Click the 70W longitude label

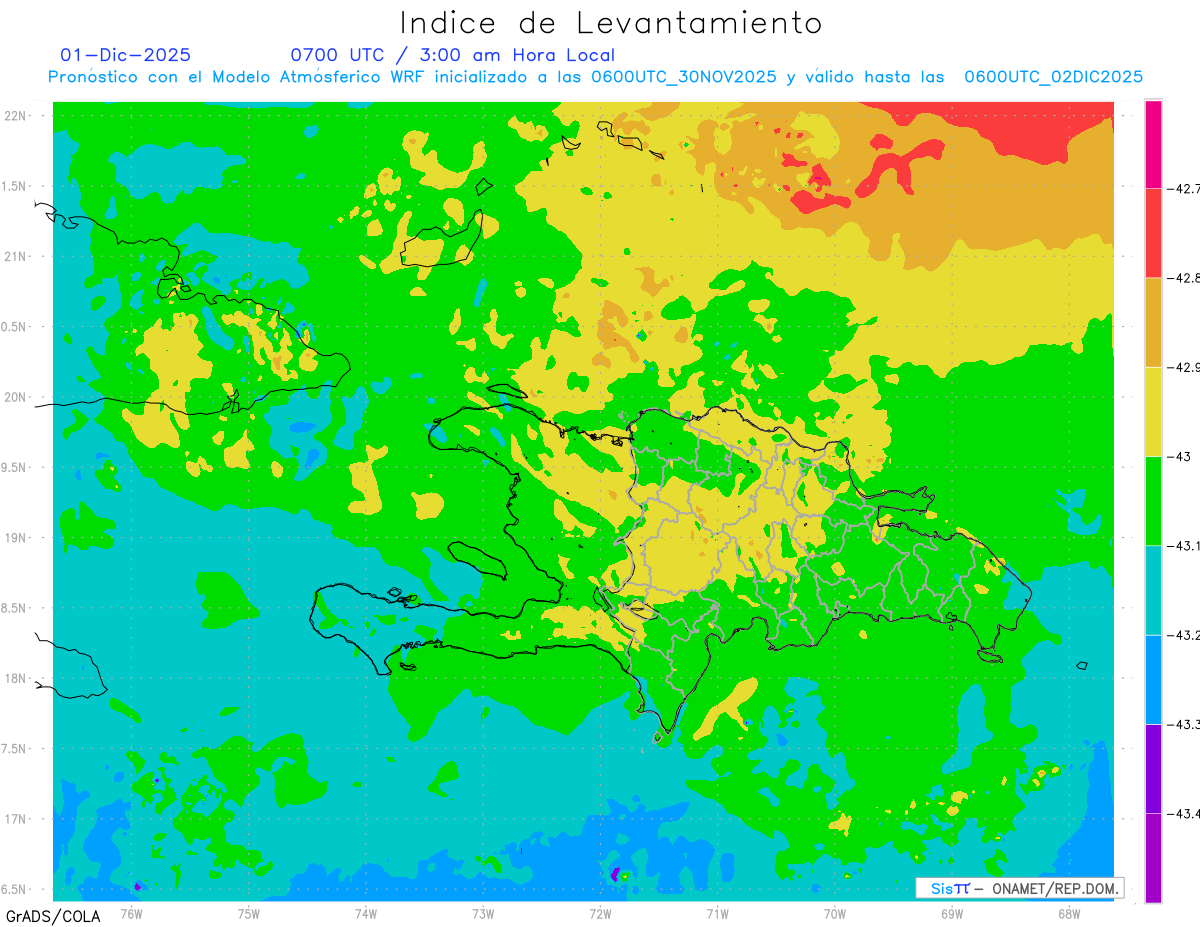[835, 913]
